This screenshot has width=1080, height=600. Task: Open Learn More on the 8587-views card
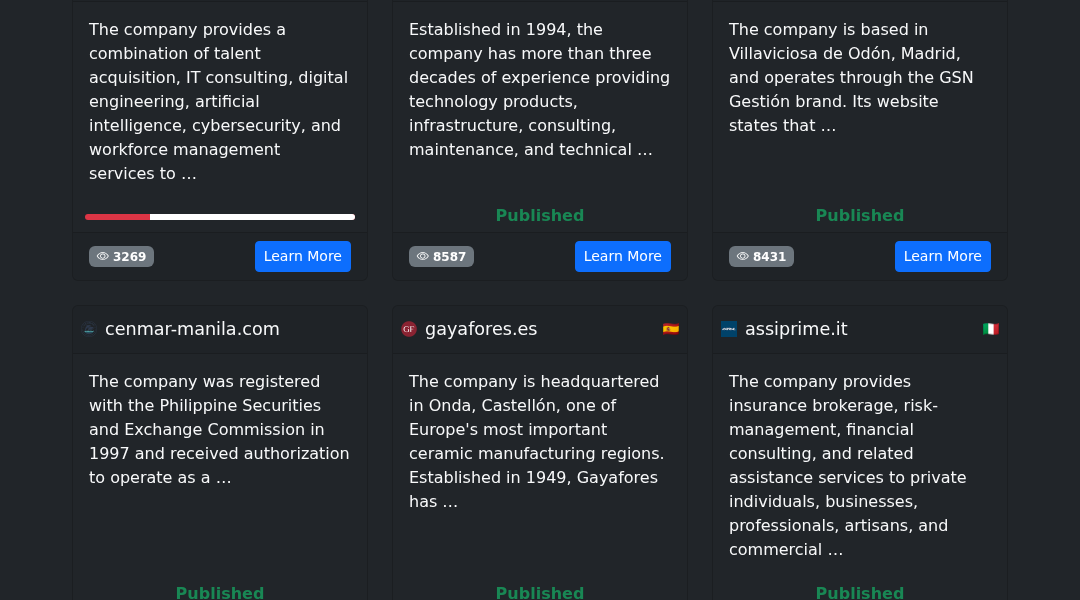623,256
